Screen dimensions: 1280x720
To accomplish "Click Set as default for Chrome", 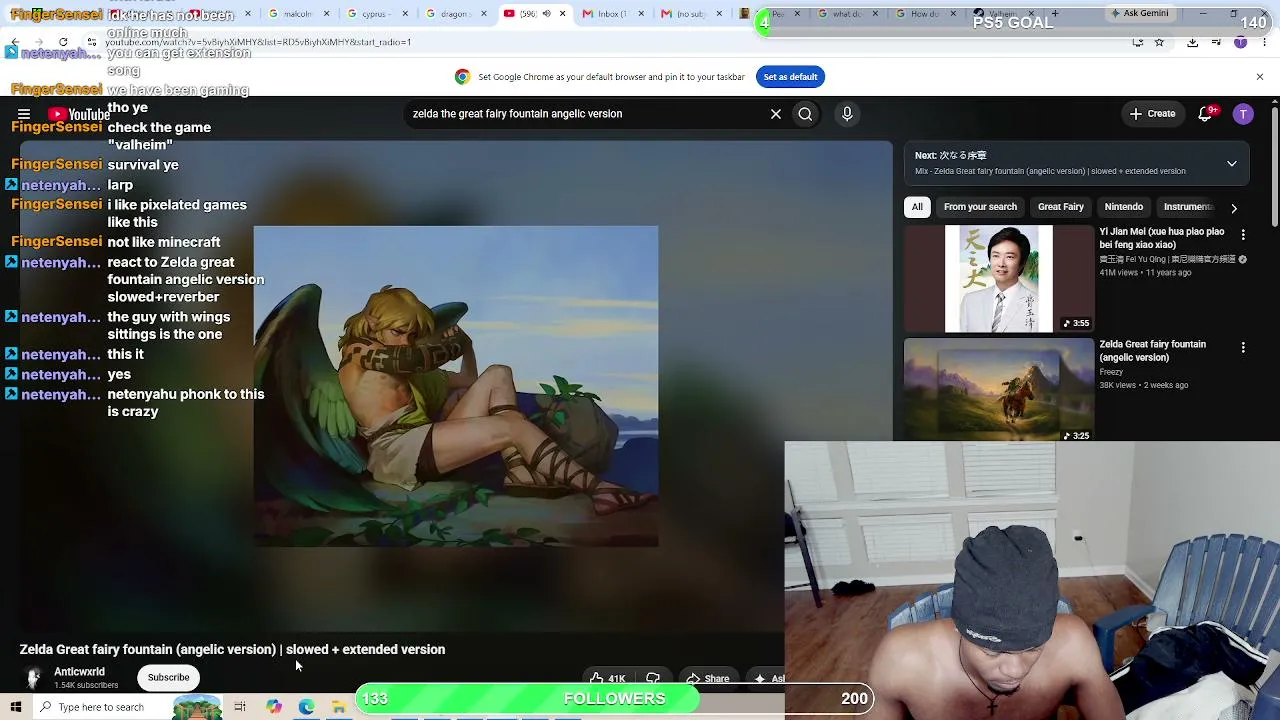I will (x=790, y=77).
